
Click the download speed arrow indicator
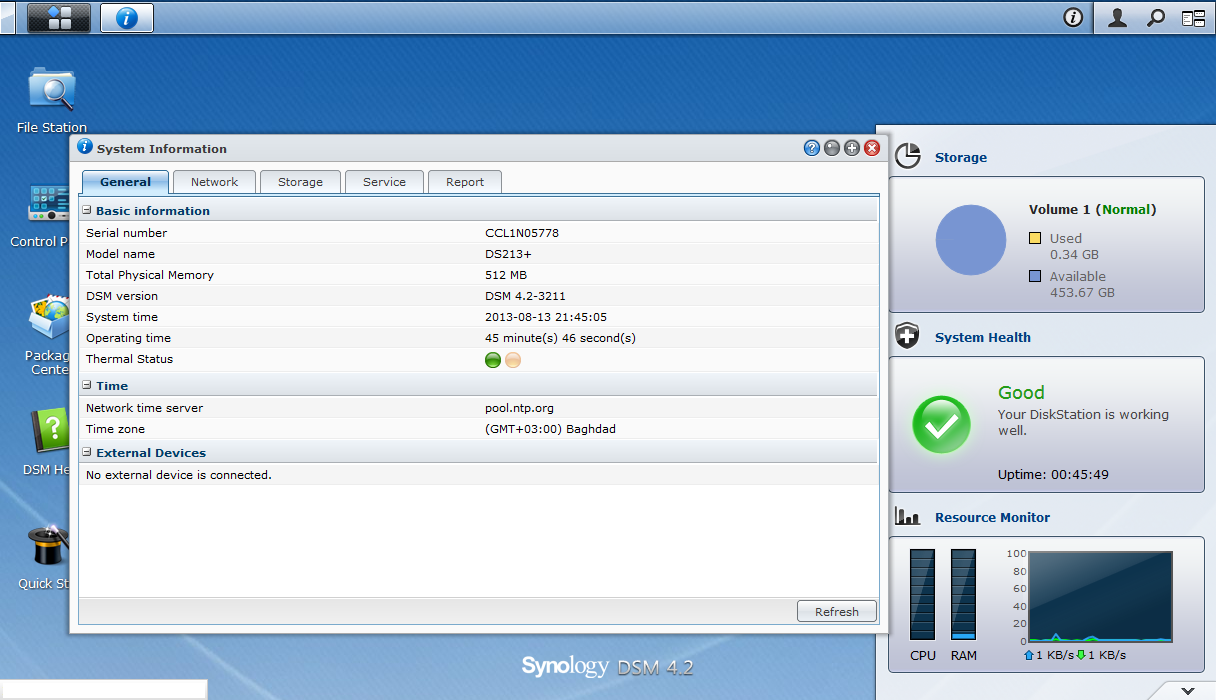tap(1081, 656)
